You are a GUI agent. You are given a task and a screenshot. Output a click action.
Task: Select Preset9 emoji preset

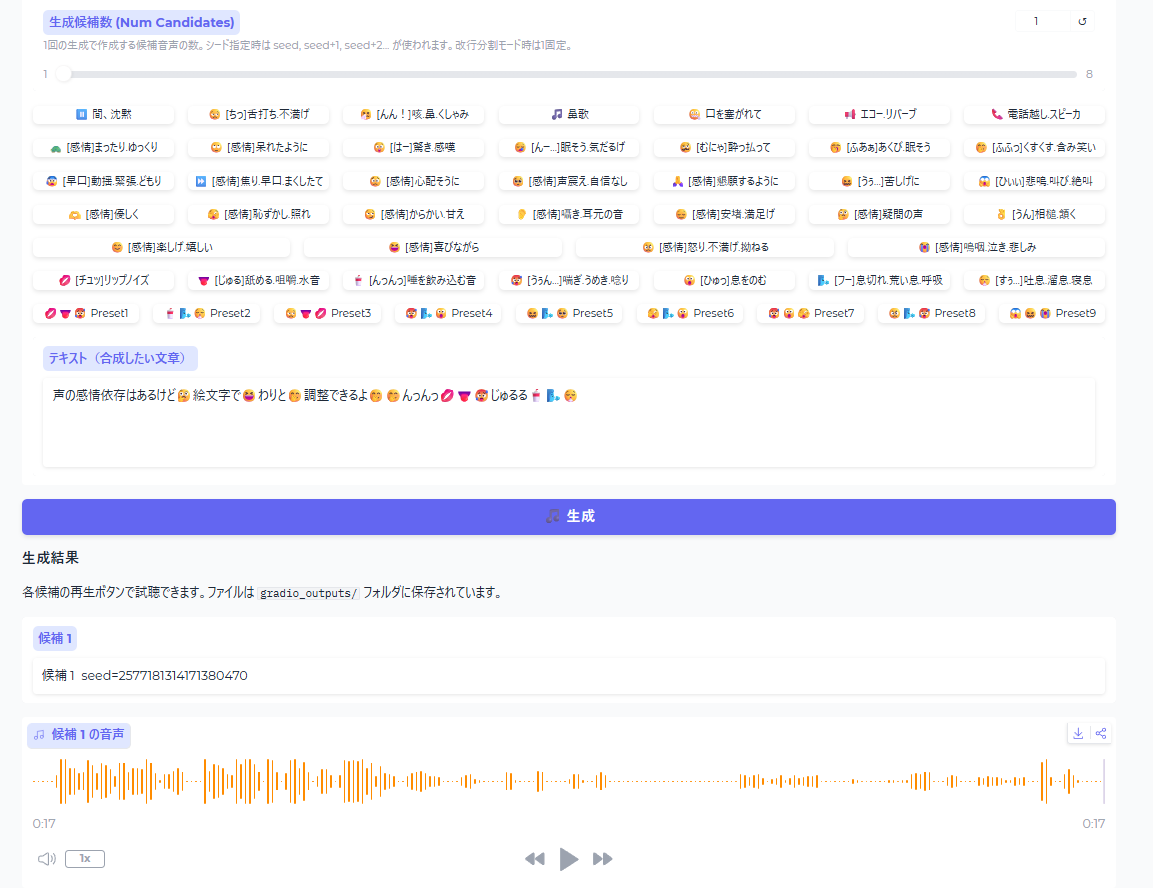click(1052, 313)
